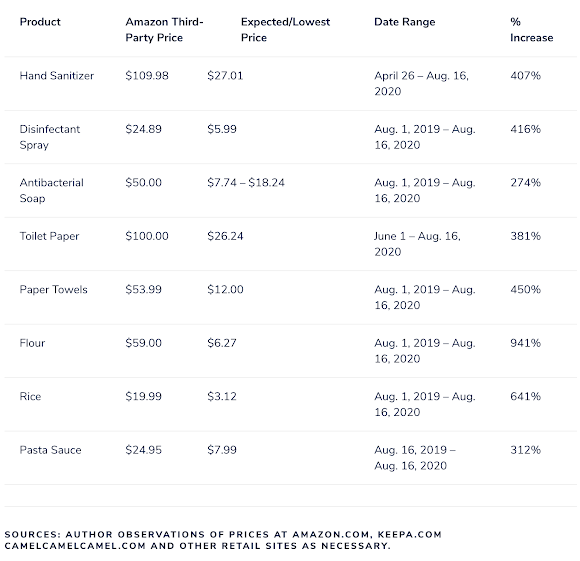Select the Antibacterial Soap product cell

tap(51, 190)
